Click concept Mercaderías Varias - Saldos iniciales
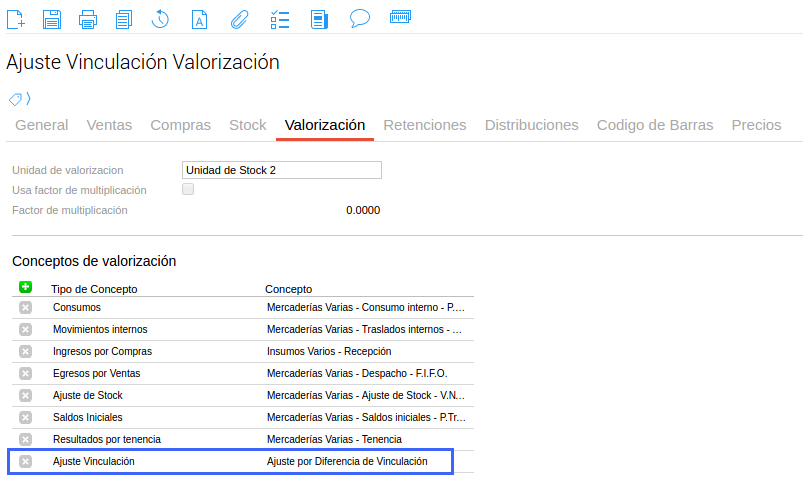This screenshot has width=803, height=489. pos(366,417)
